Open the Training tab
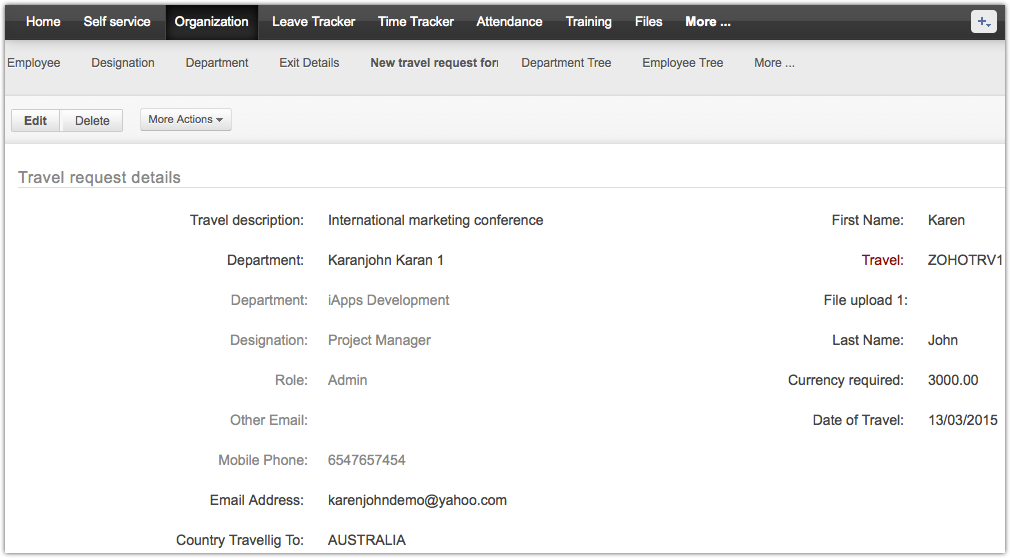The width and height of the screenshot is (1010, 558). pos(588,22)
